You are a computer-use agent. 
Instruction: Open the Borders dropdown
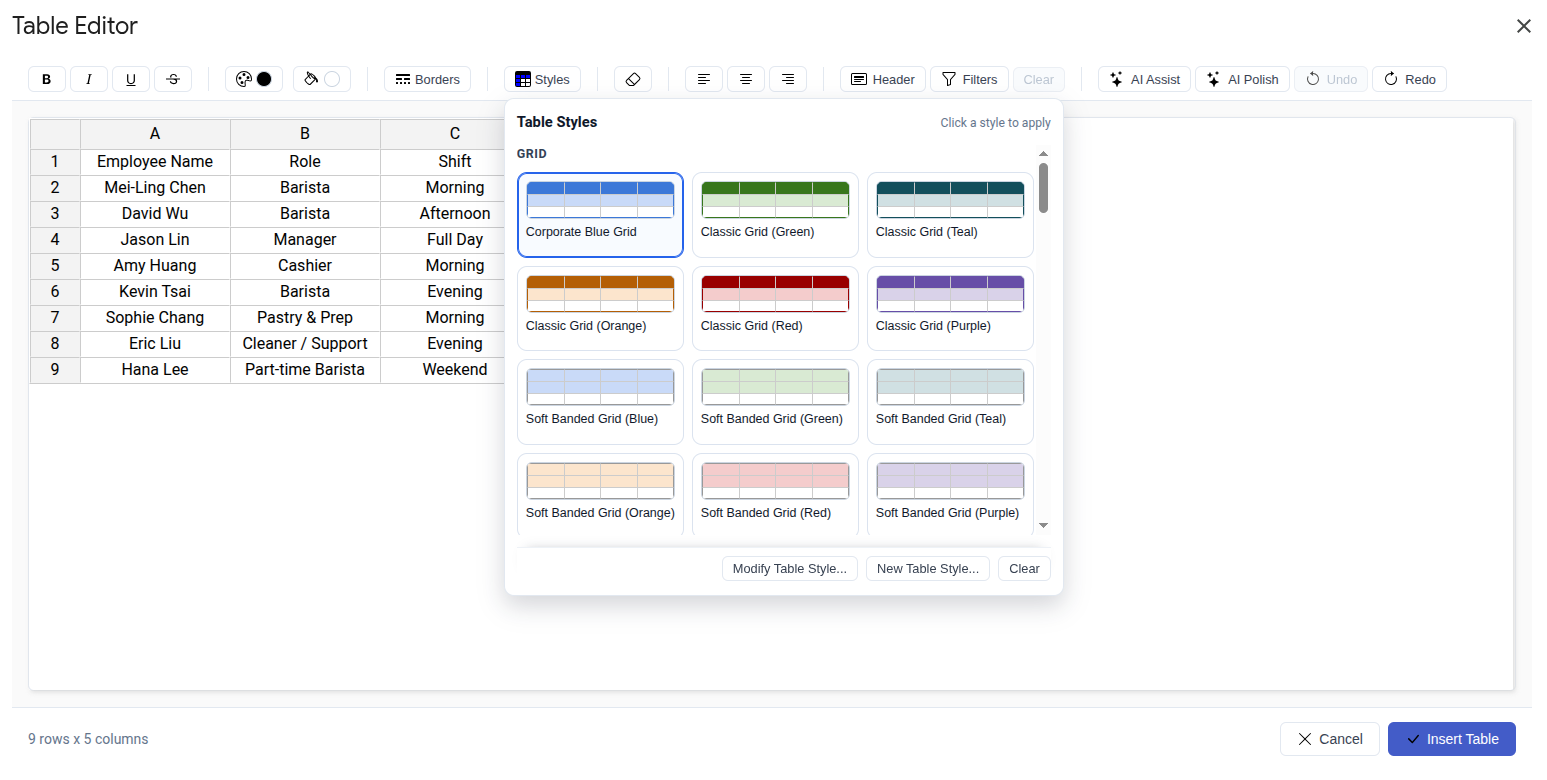[x=427, y=79]
